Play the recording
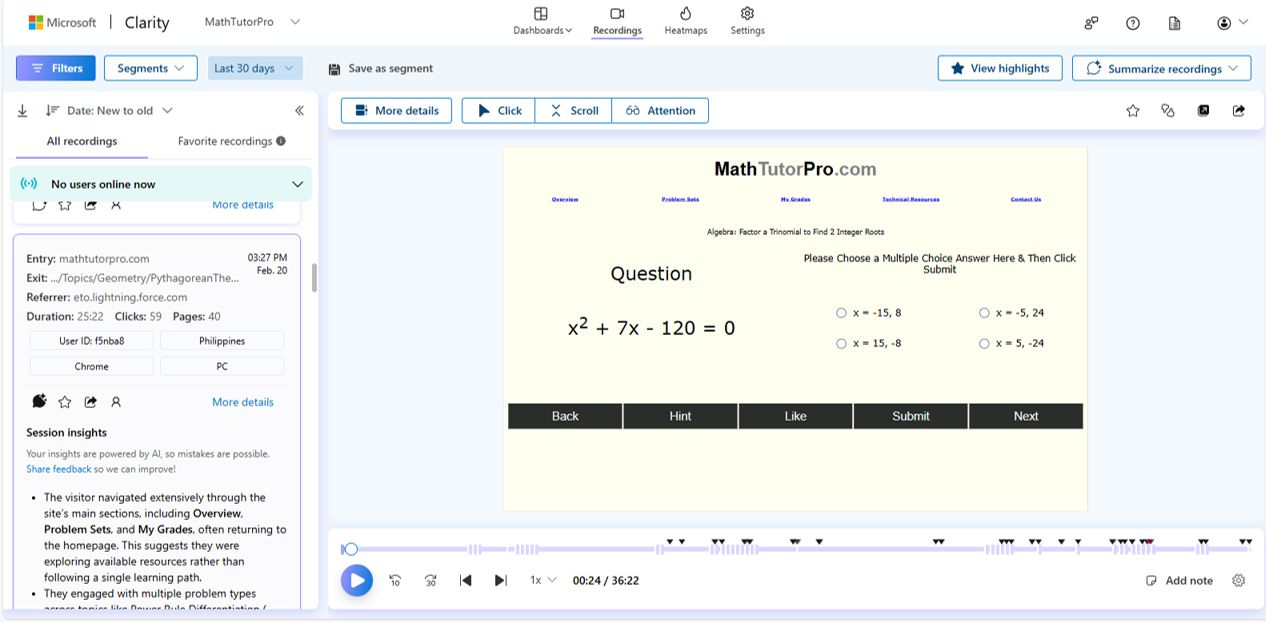Image resolution: width=1266 pixels, height=622 pixels. tap(356, 580)
